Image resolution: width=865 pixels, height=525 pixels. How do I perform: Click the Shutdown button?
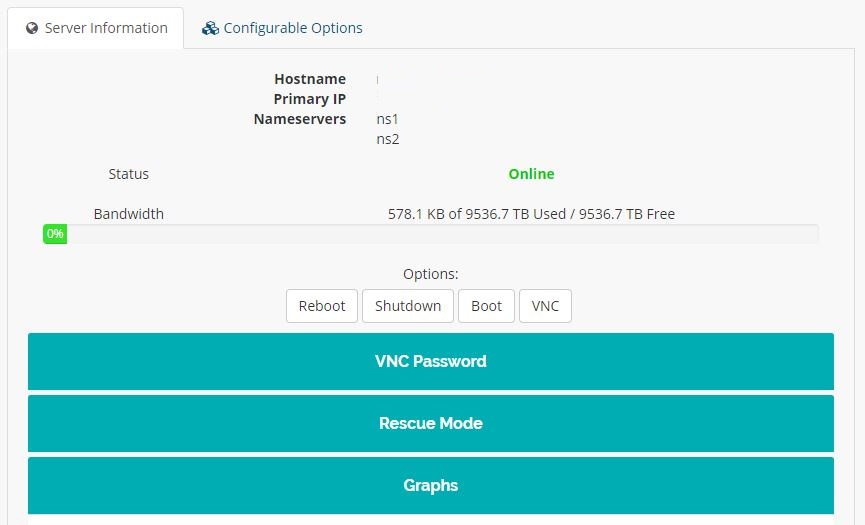click(x=408, y=306)
